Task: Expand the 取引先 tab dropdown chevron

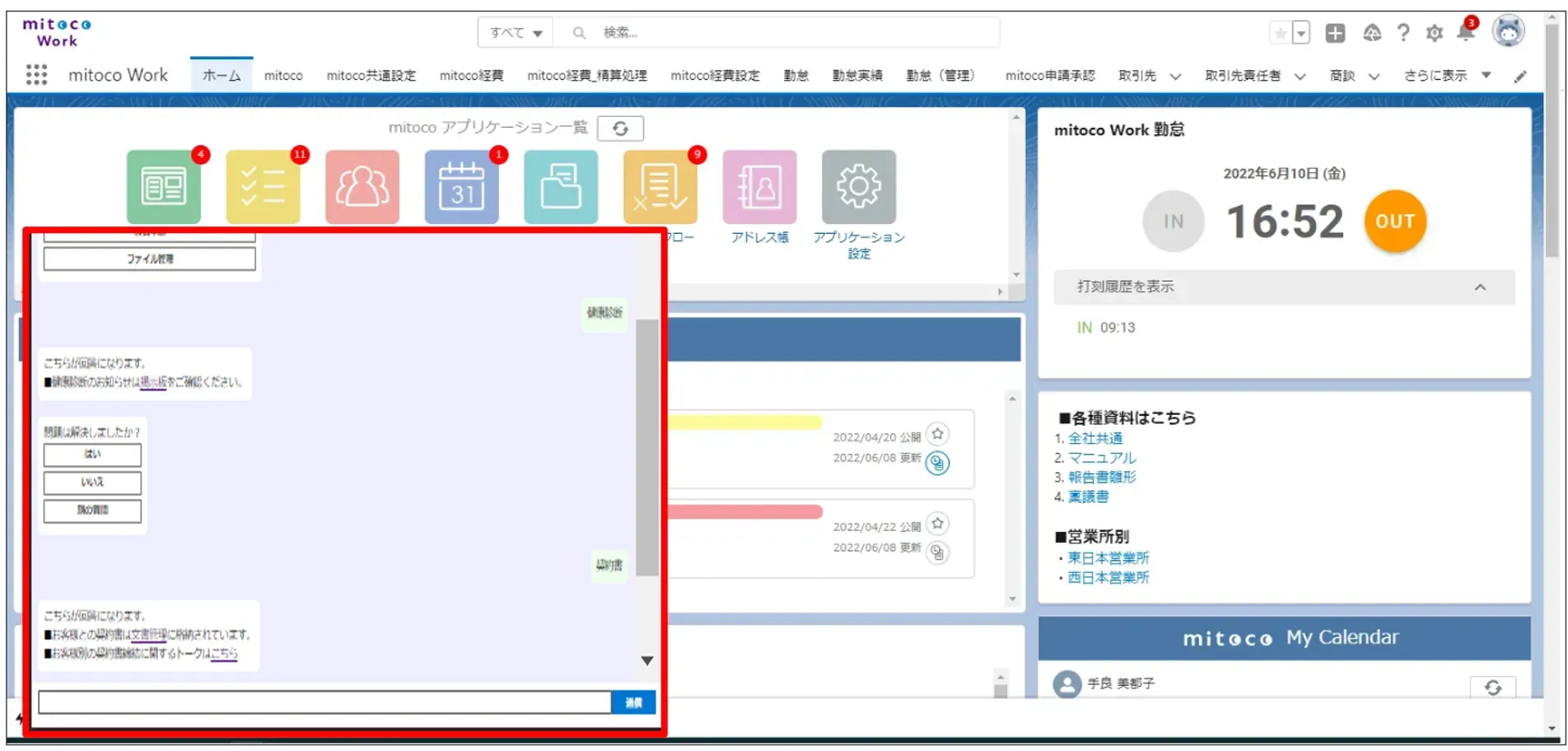Action: tap(1175, 77)
